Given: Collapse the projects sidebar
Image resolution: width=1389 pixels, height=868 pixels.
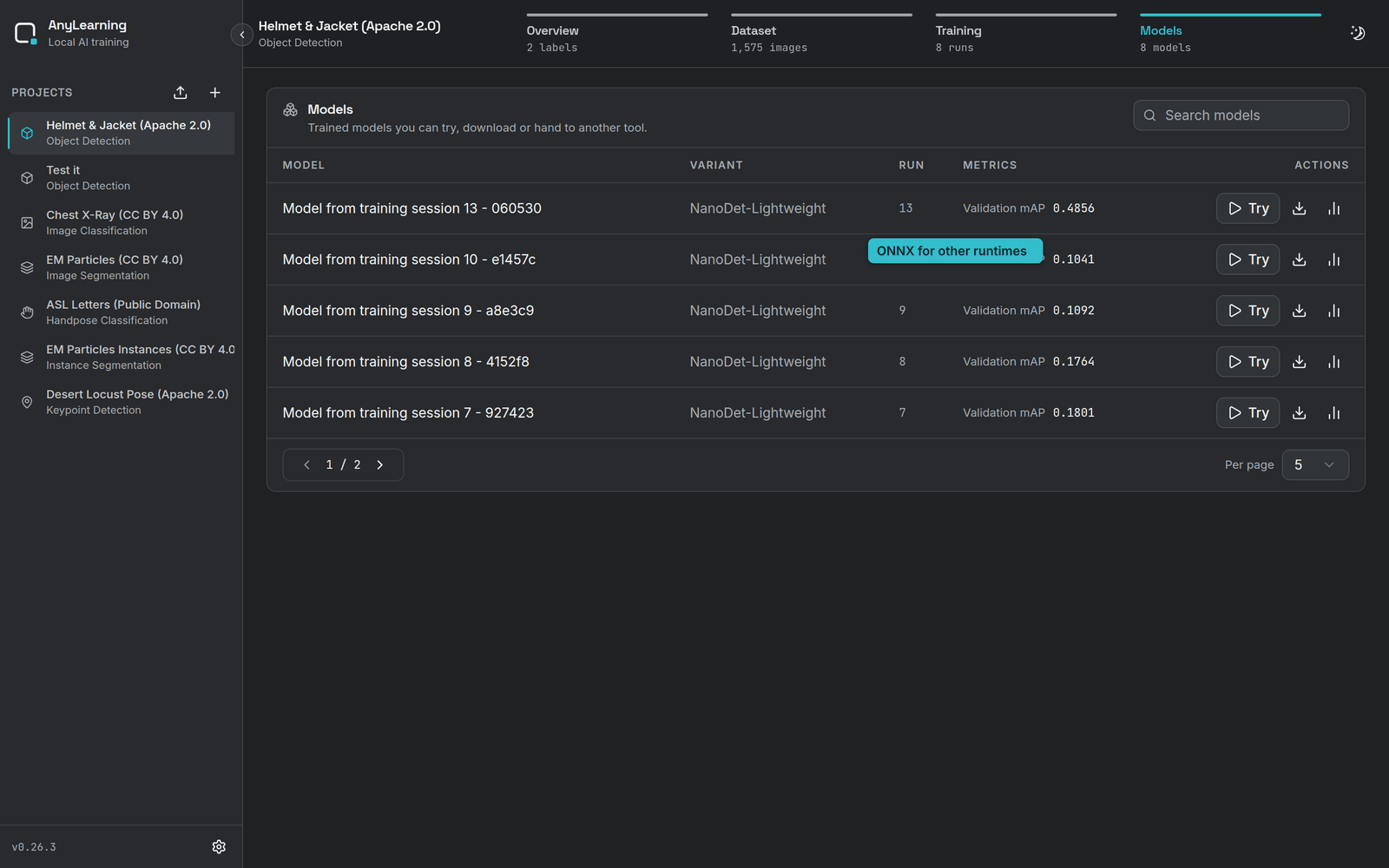Looking at the screenshot, I should pyautogui.click(x=242, y=35).
